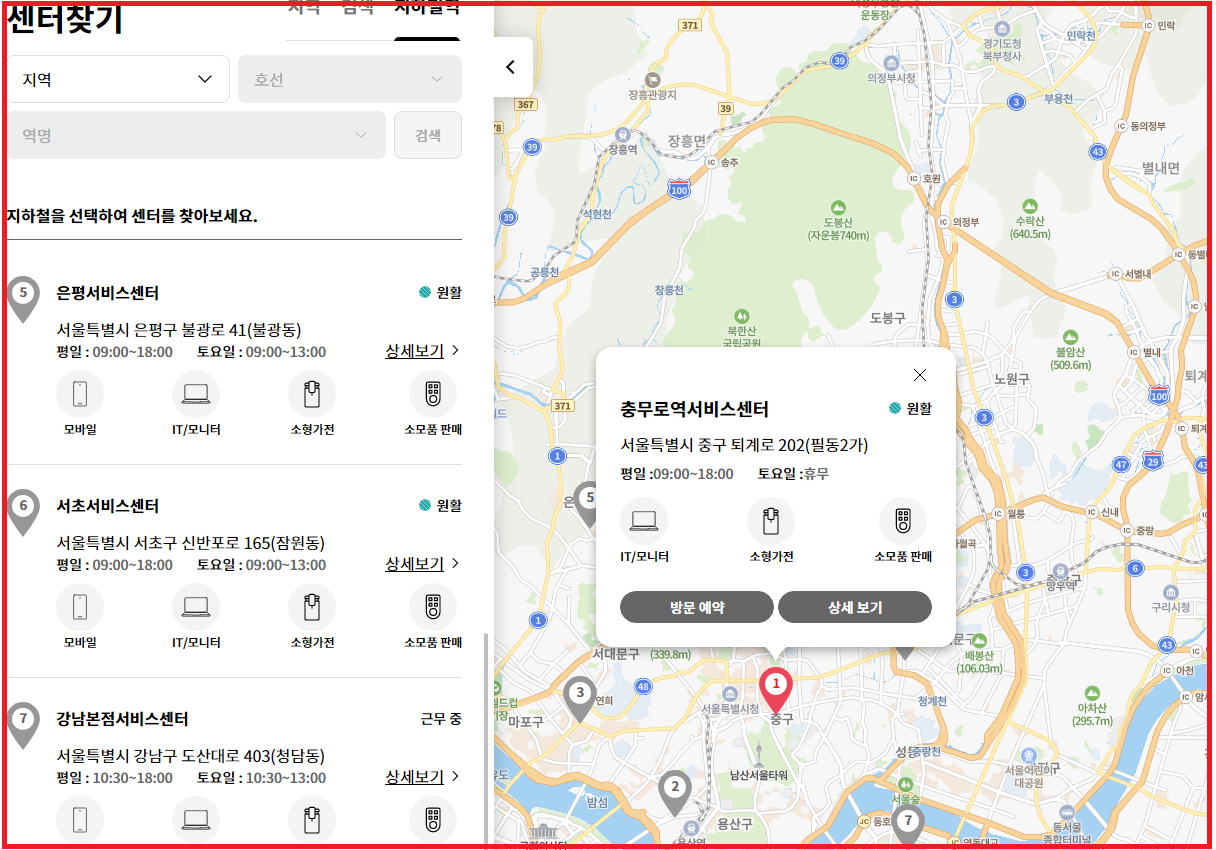This screenshot has width=1216, height=850.
Task: Click address 서울특별시 은평구 불광로 41(불광동)
Action: pos(179,330)
